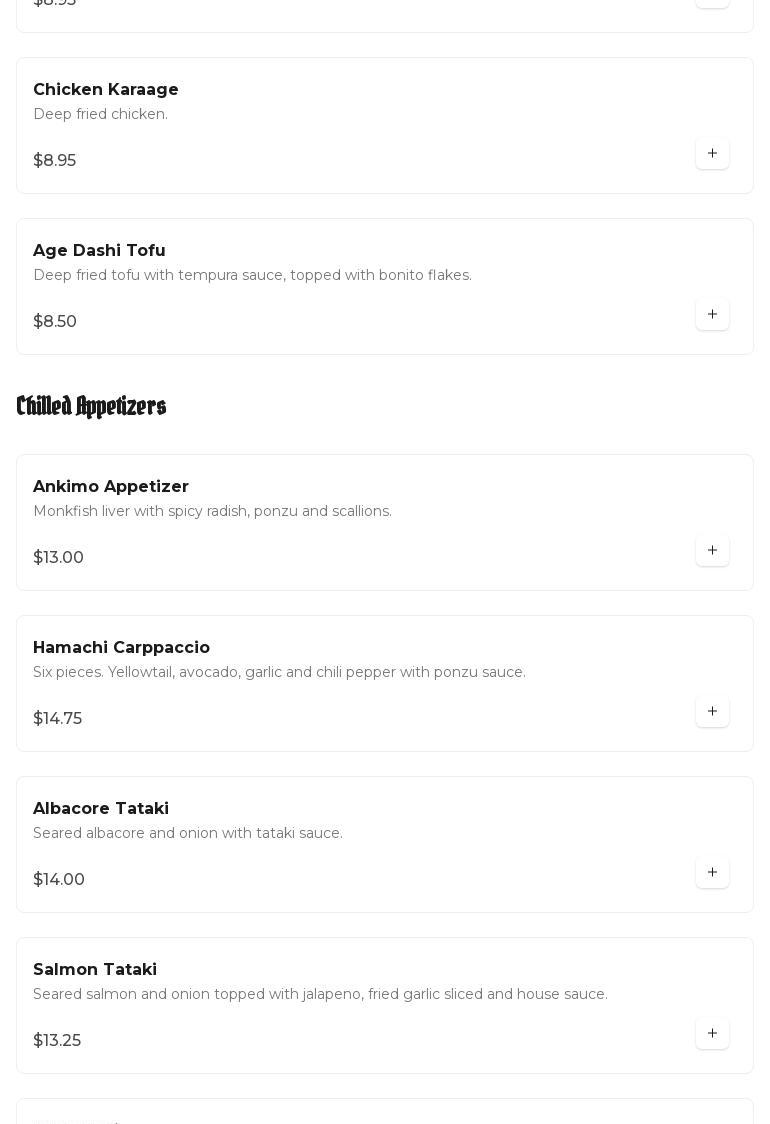Click the $14.75 Hamachi Carppaccio price
Screen dimensions: 770x1124
pos(58,719)
